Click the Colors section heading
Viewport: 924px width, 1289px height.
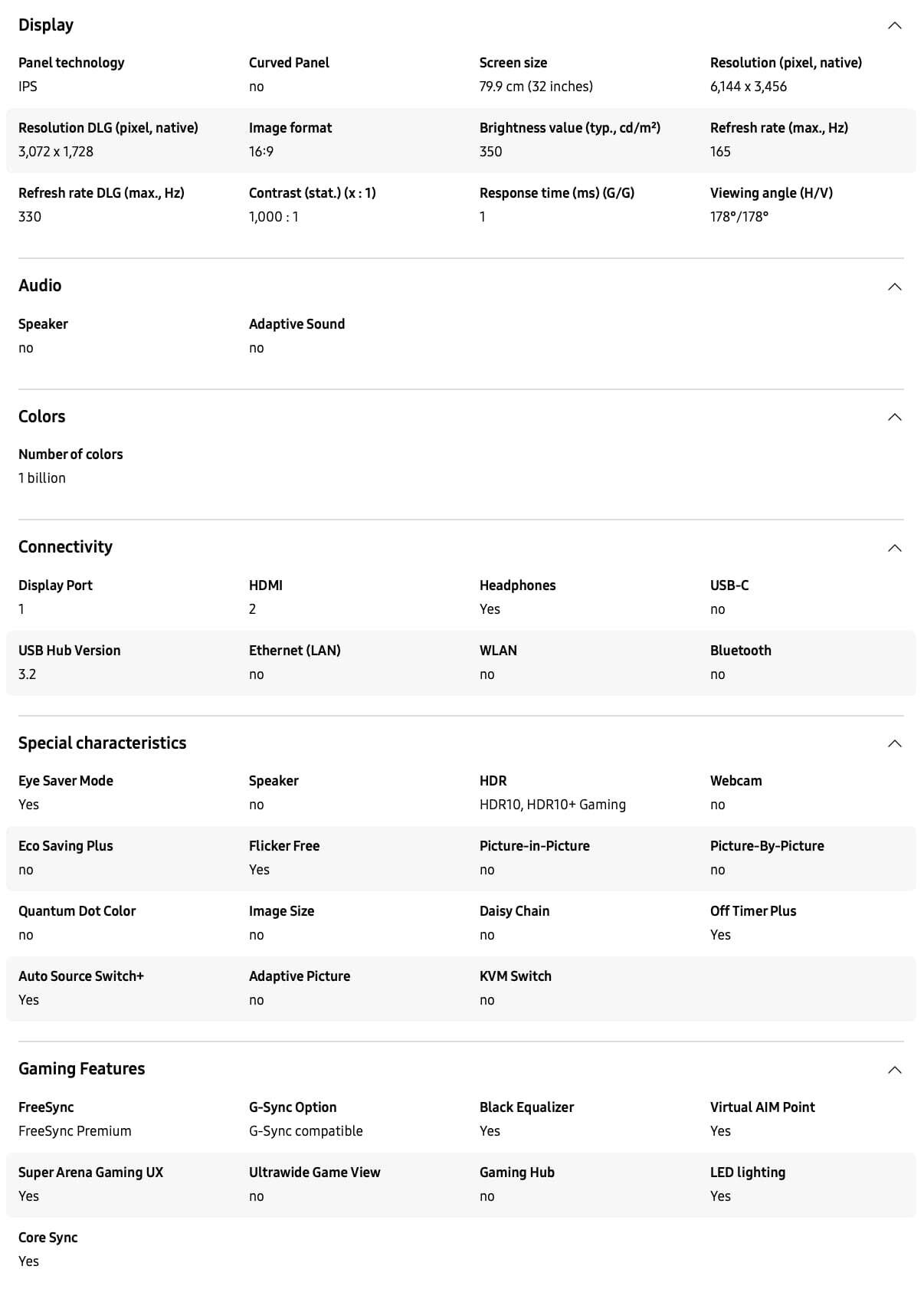[42, 417]
